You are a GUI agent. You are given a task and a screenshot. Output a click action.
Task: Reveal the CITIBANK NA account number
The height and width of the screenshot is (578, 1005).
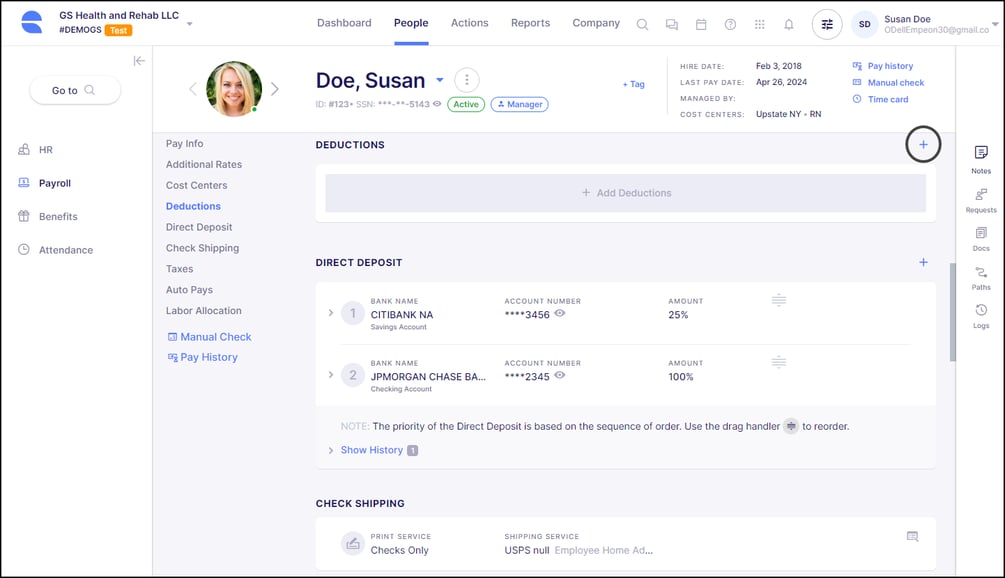coord(561,313)
